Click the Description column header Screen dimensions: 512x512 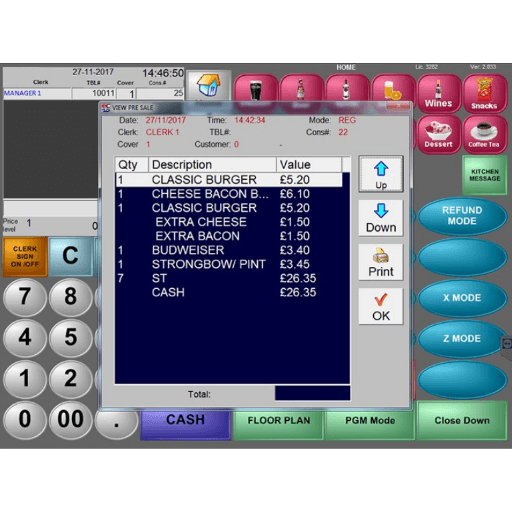(x=212, y=165)
